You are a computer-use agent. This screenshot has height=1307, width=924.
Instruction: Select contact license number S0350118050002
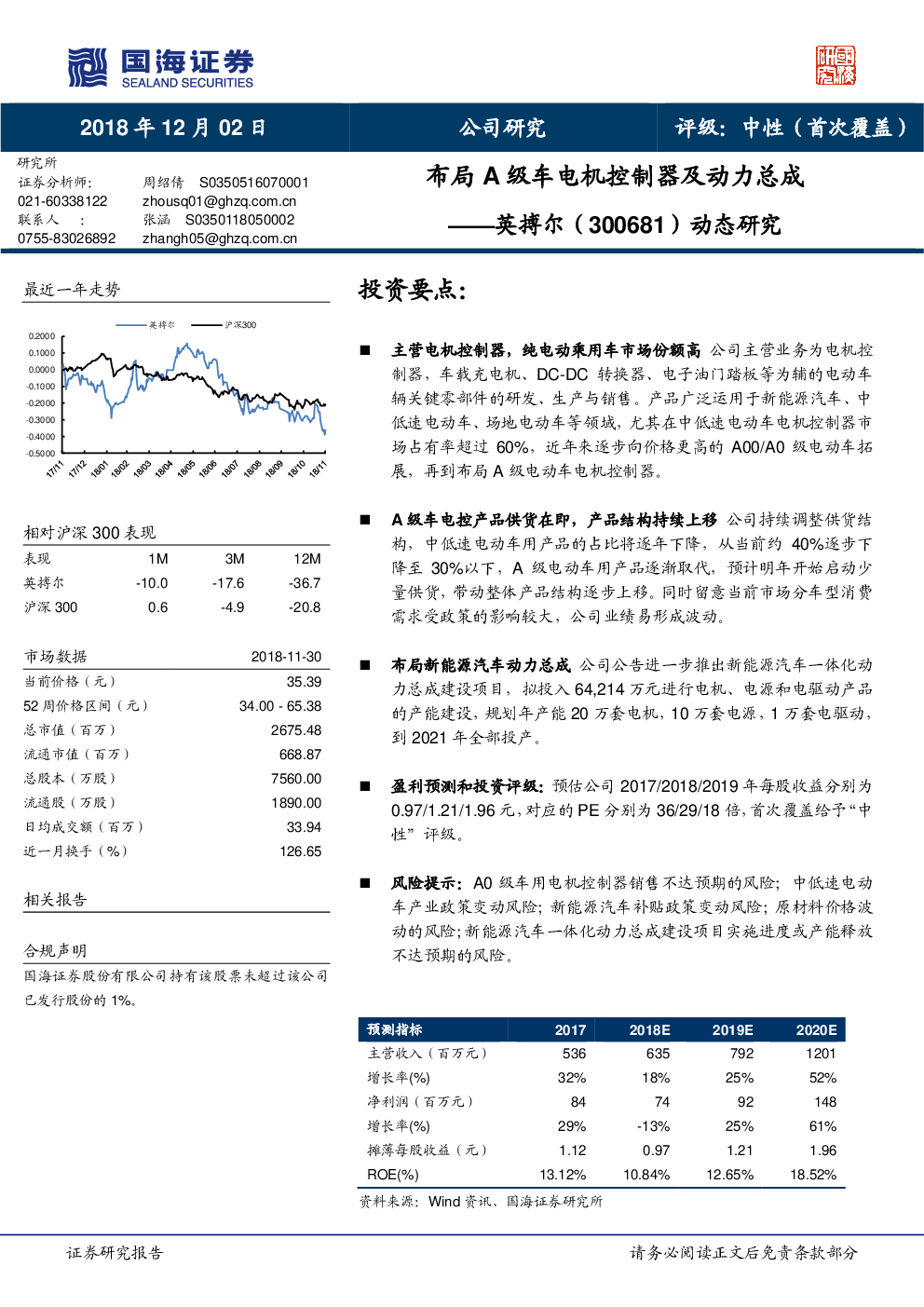click(x=240, y=220)
